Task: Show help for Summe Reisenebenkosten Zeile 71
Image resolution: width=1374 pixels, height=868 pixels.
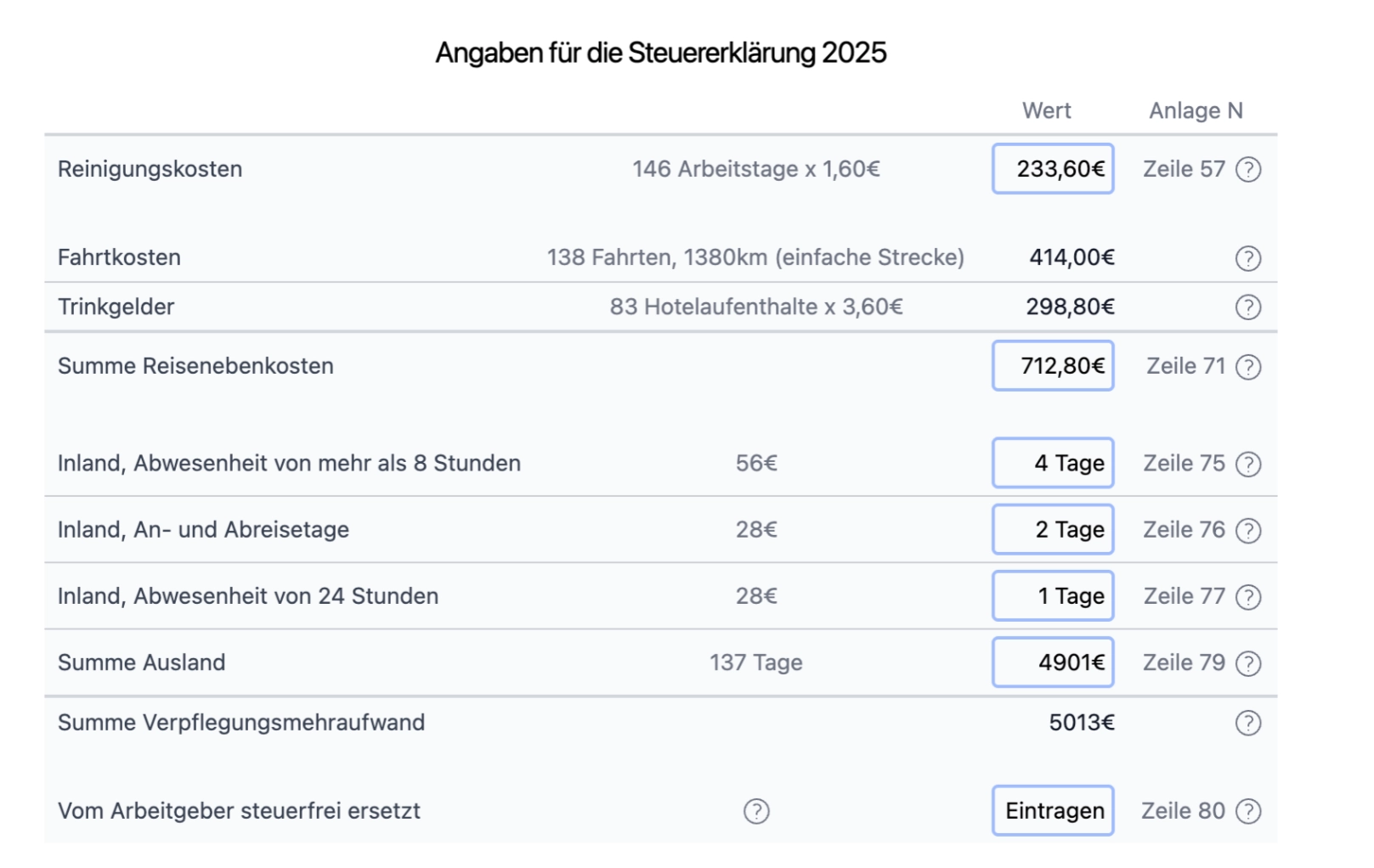Action: coord(1249,366)
